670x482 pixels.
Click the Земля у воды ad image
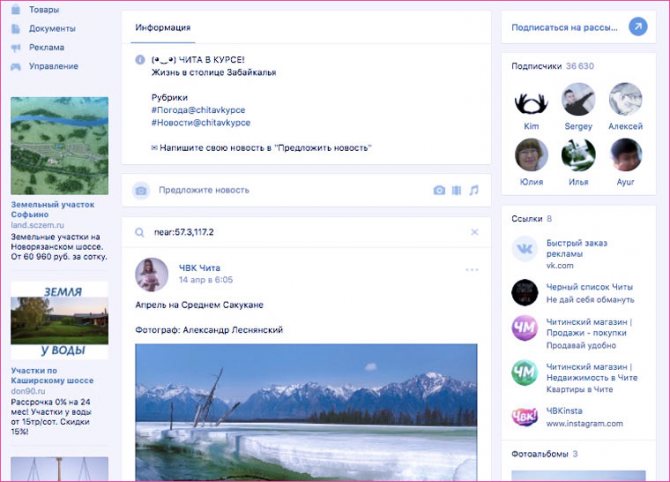(x=59, y=320)
